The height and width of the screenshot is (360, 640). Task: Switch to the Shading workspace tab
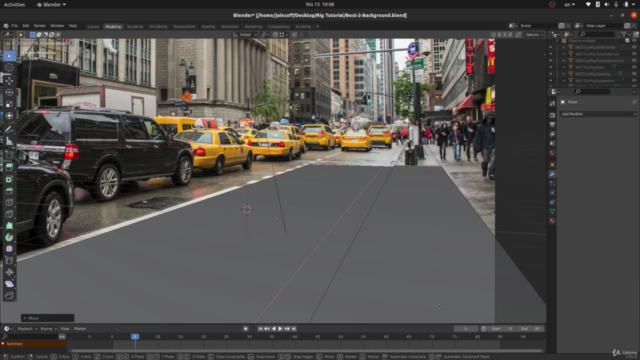[x=208, y=27]
